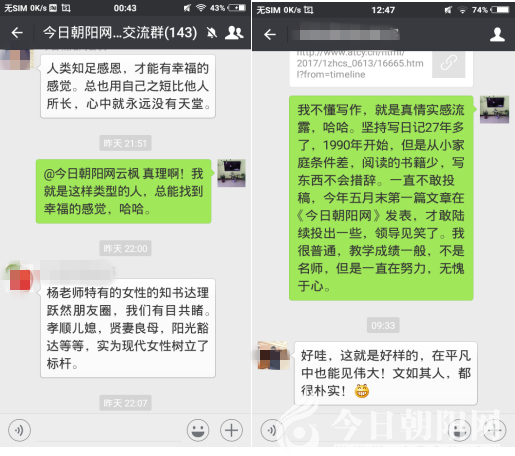Image resolution: width=515 pixels, height=456 pixels.
Task: Tap group title 今日朝阳网...交流群(143)
Action: 120,33
